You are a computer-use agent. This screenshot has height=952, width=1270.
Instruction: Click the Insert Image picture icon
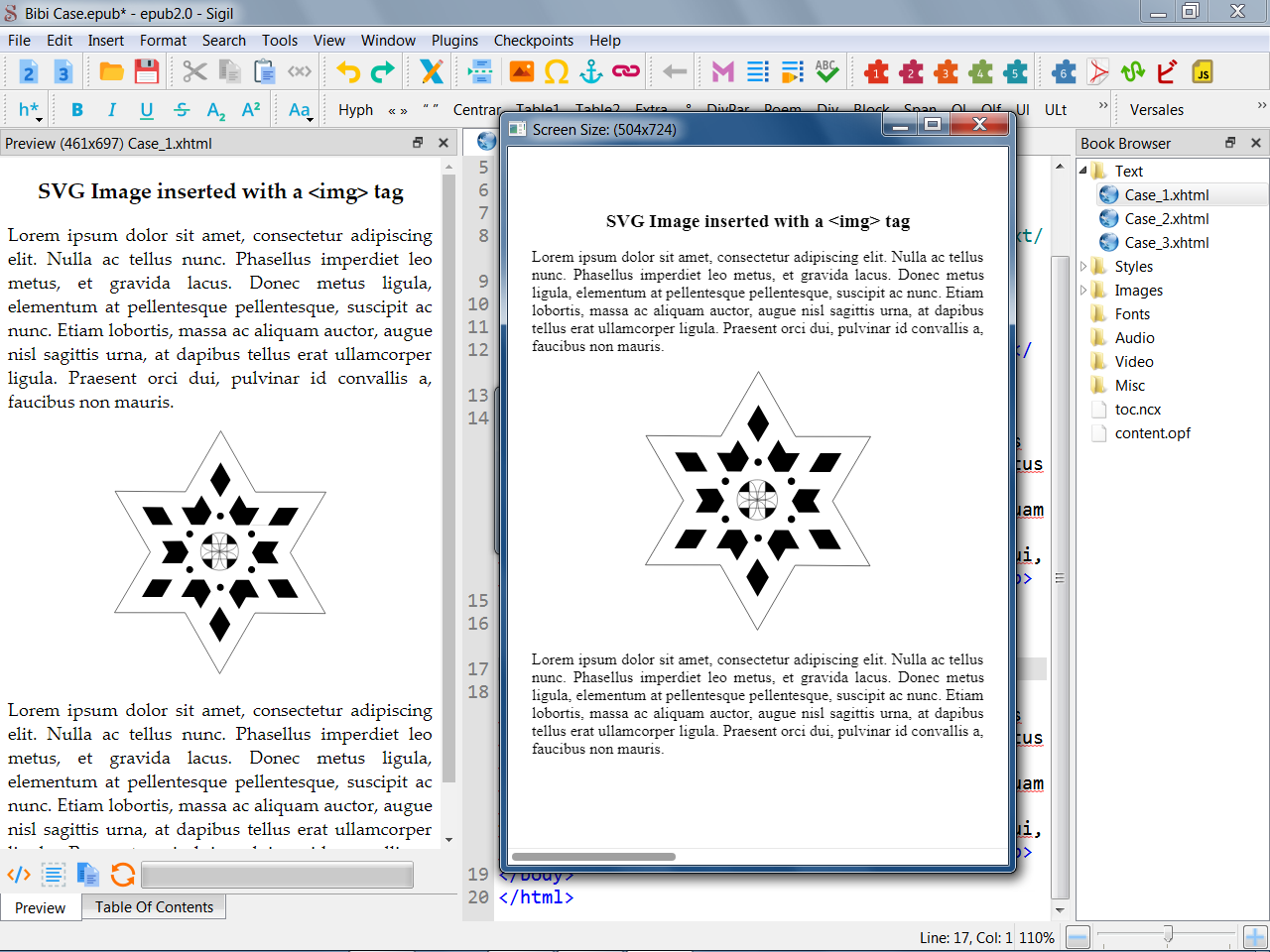[522, 71]
